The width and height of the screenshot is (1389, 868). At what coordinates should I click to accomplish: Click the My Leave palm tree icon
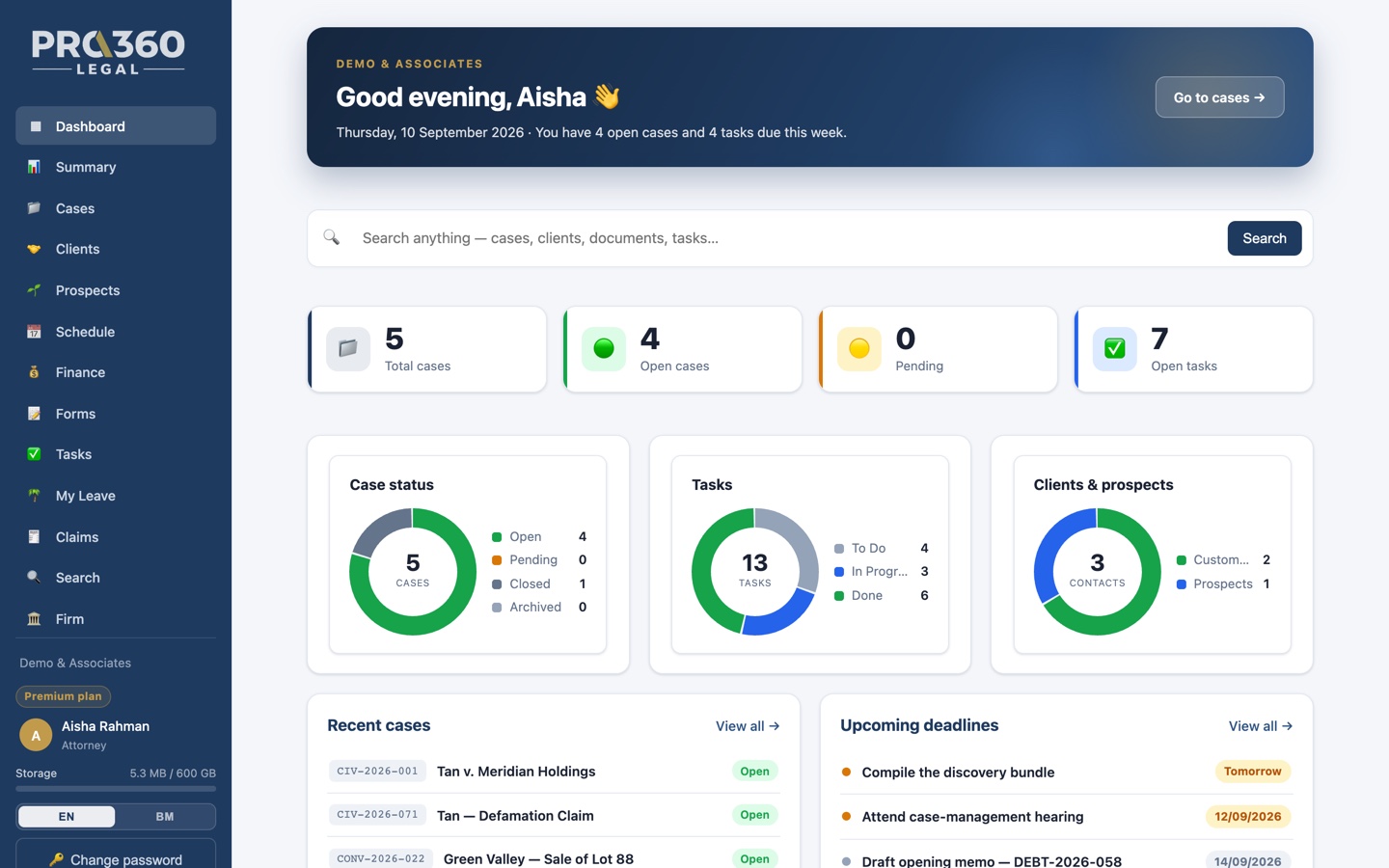35,496
